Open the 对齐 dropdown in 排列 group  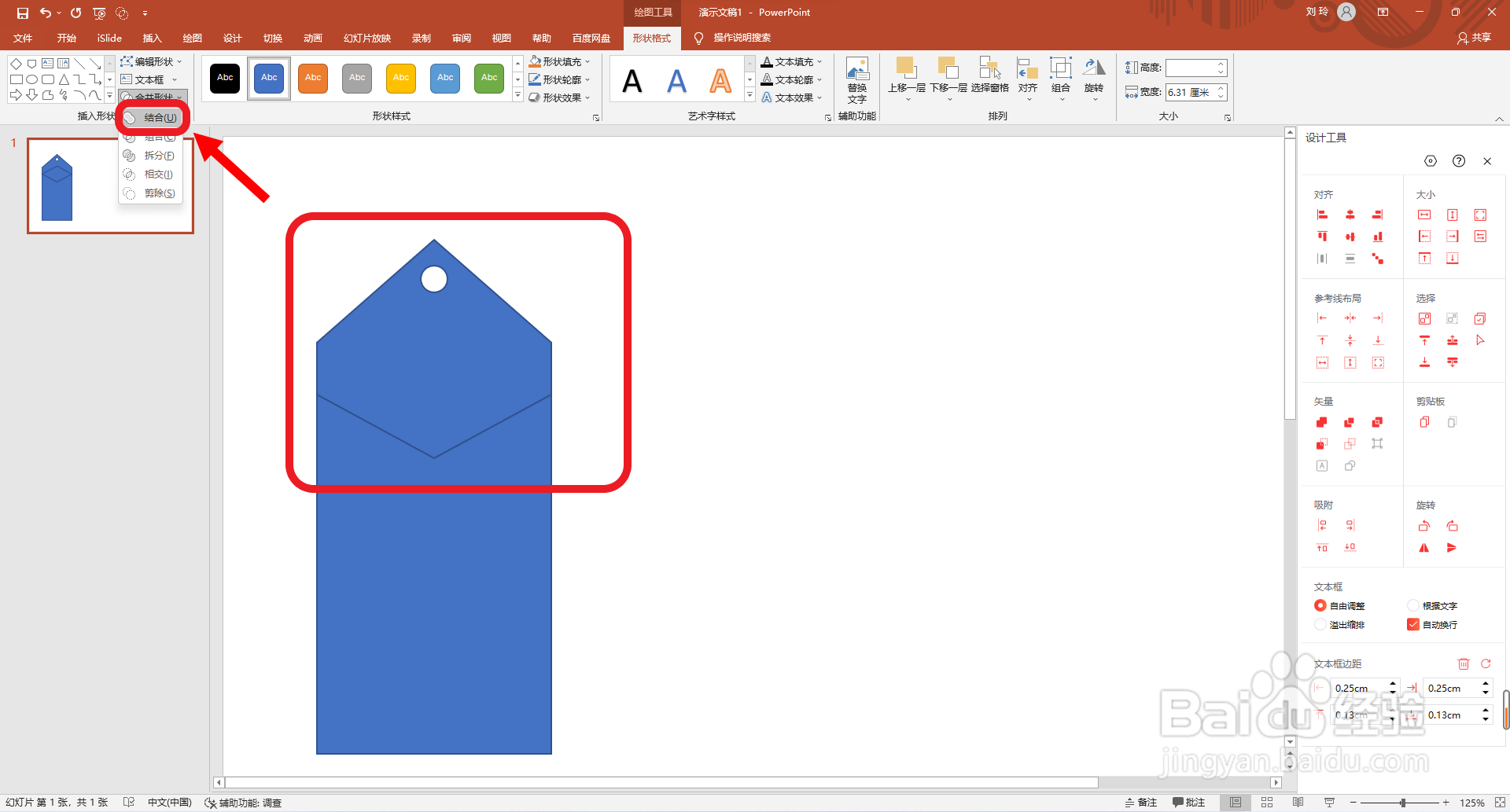[1027, 79]
